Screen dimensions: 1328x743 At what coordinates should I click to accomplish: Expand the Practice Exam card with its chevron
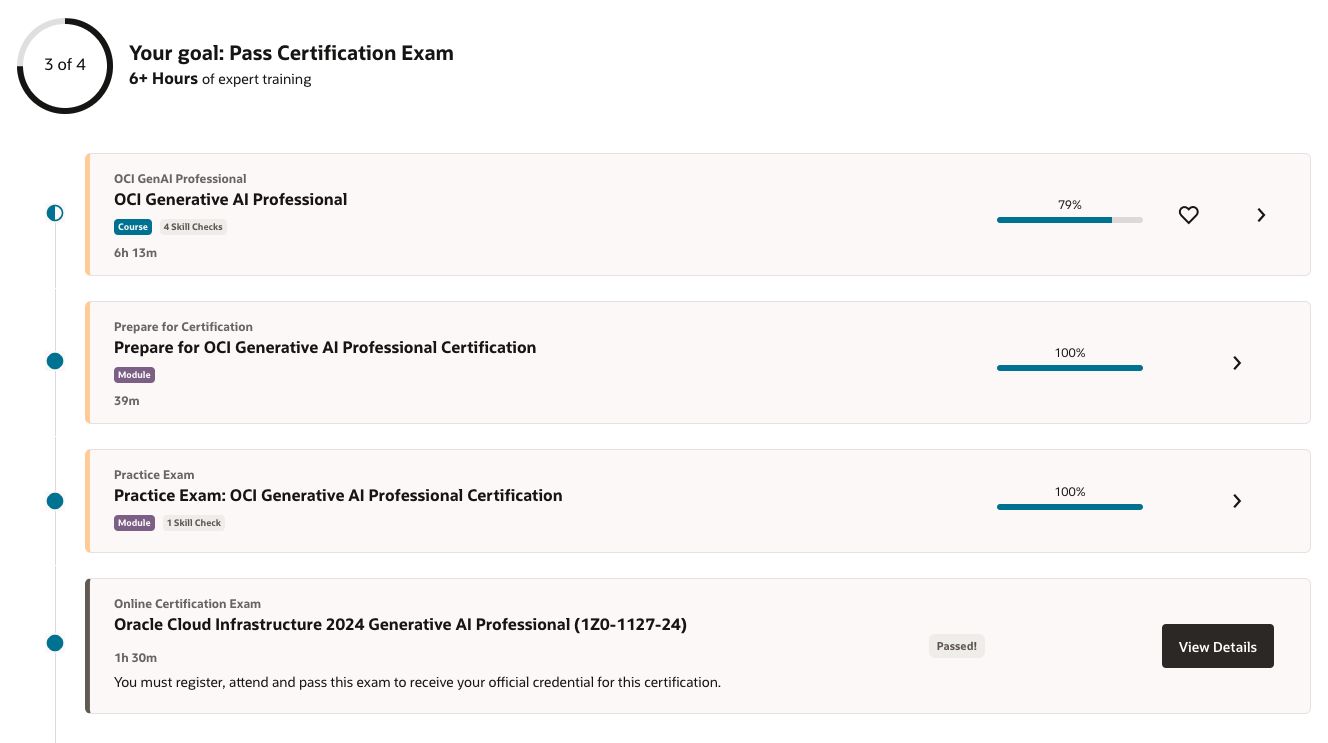pos(1237,501)
